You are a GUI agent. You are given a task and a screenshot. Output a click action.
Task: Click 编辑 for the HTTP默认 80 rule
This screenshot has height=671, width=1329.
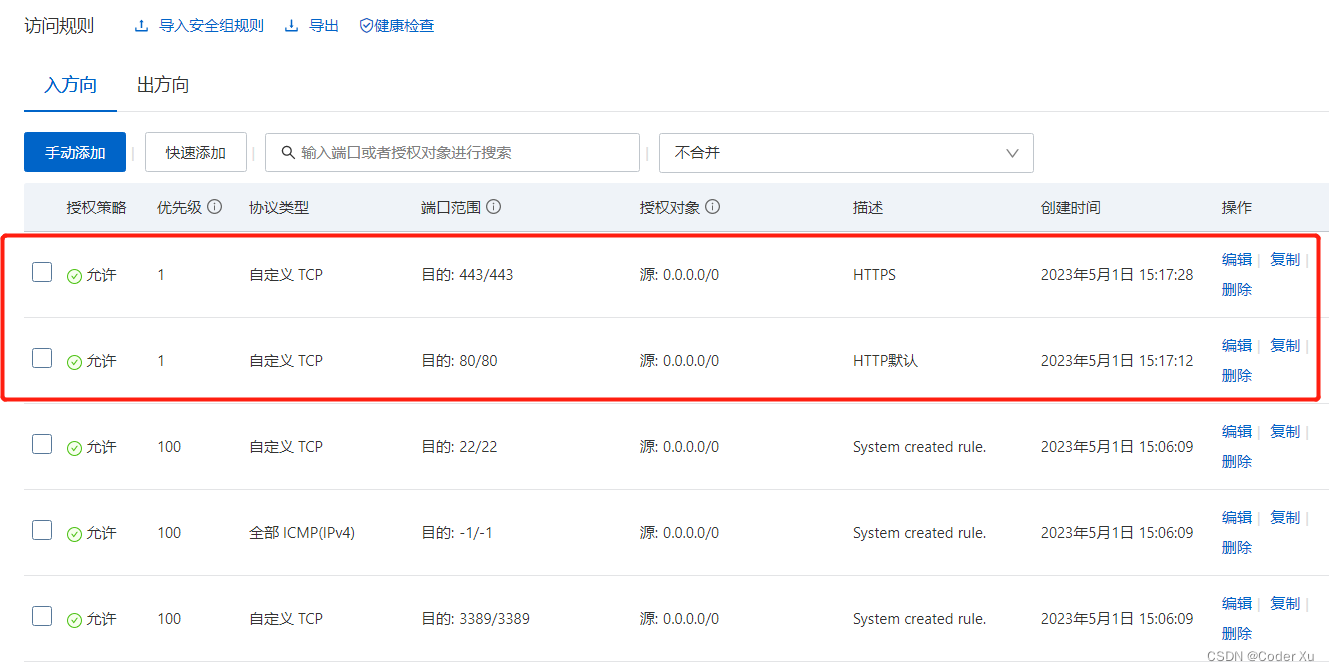click(1237, 345)
